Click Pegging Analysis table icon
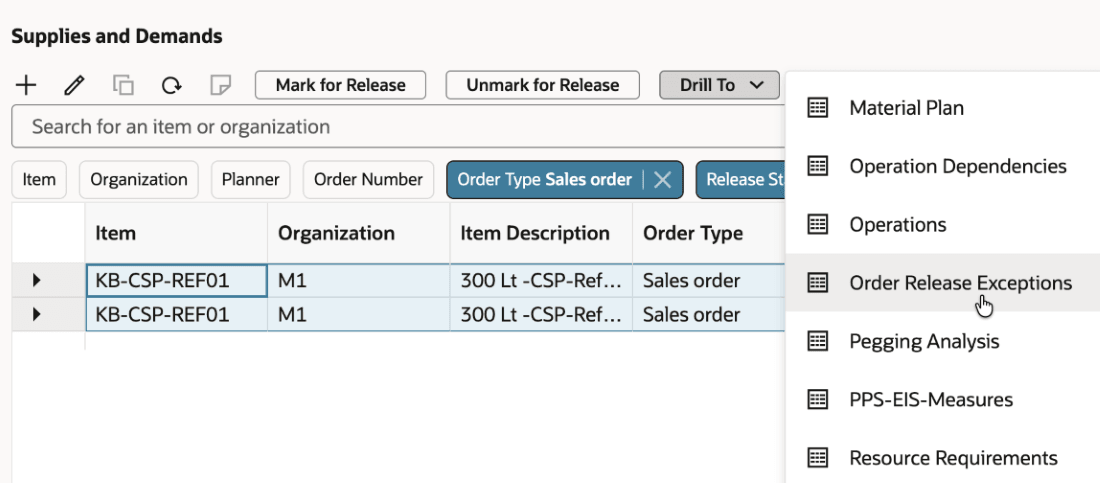1100x483 pixels. click(x=818, y=341)
